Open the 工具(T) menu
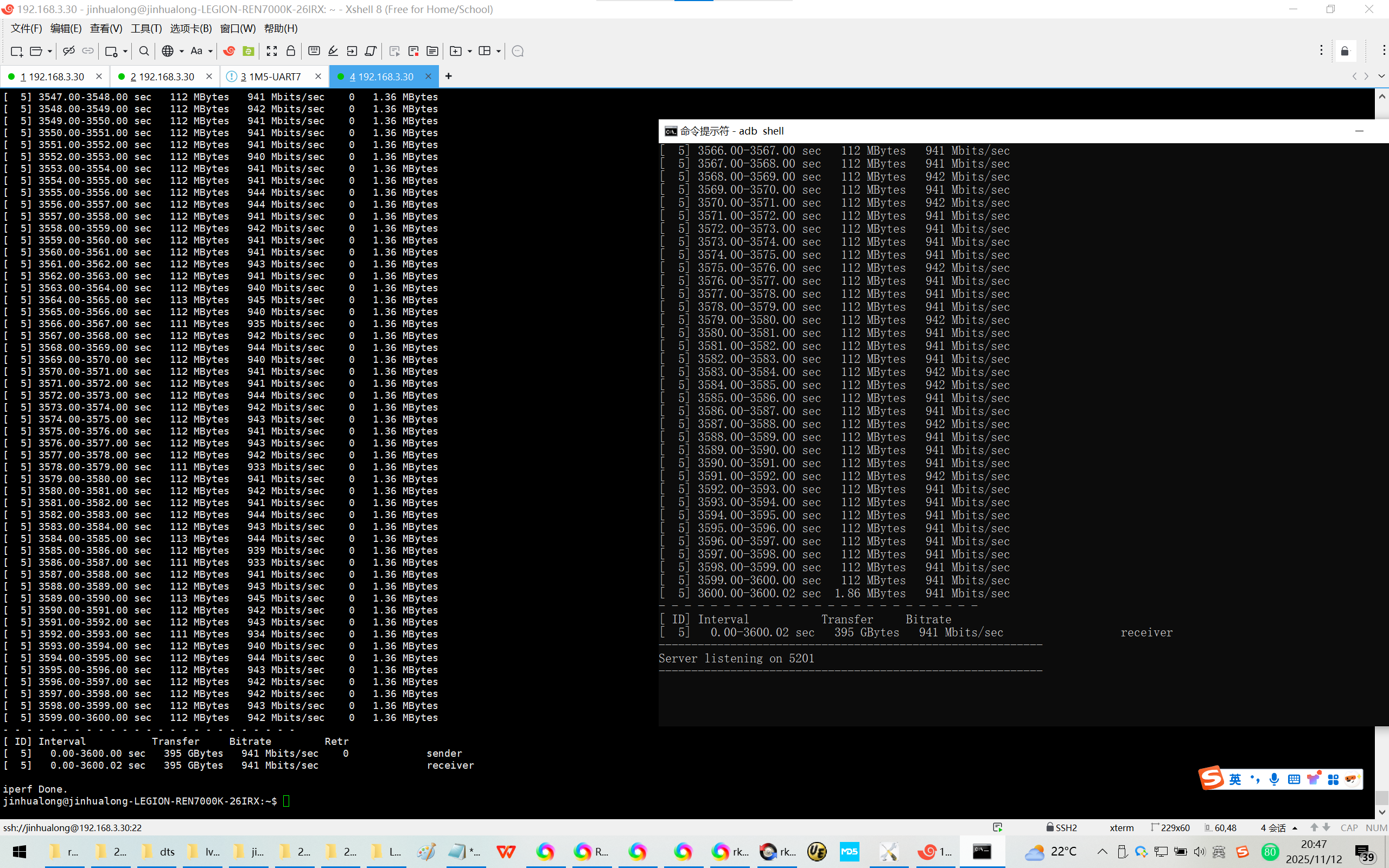 pos(146,28)
